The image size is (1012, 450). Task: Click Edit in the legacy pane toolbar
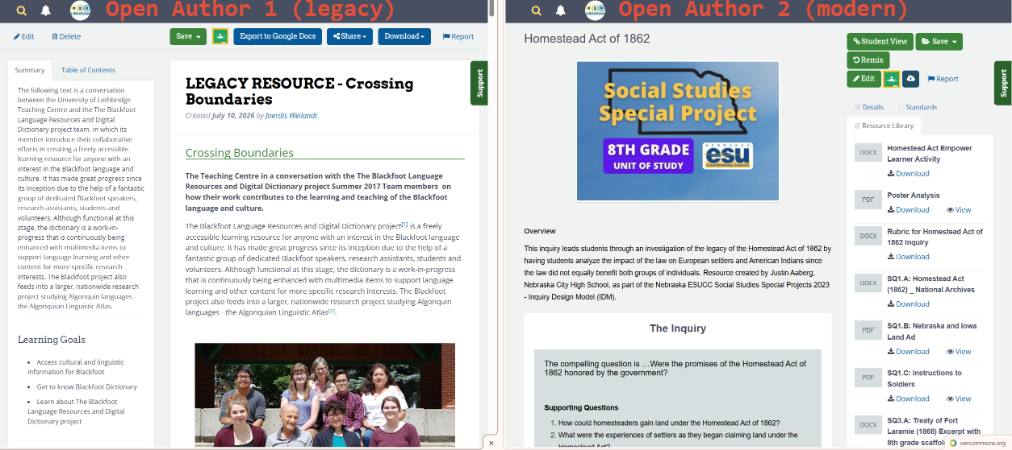point(24,37)
